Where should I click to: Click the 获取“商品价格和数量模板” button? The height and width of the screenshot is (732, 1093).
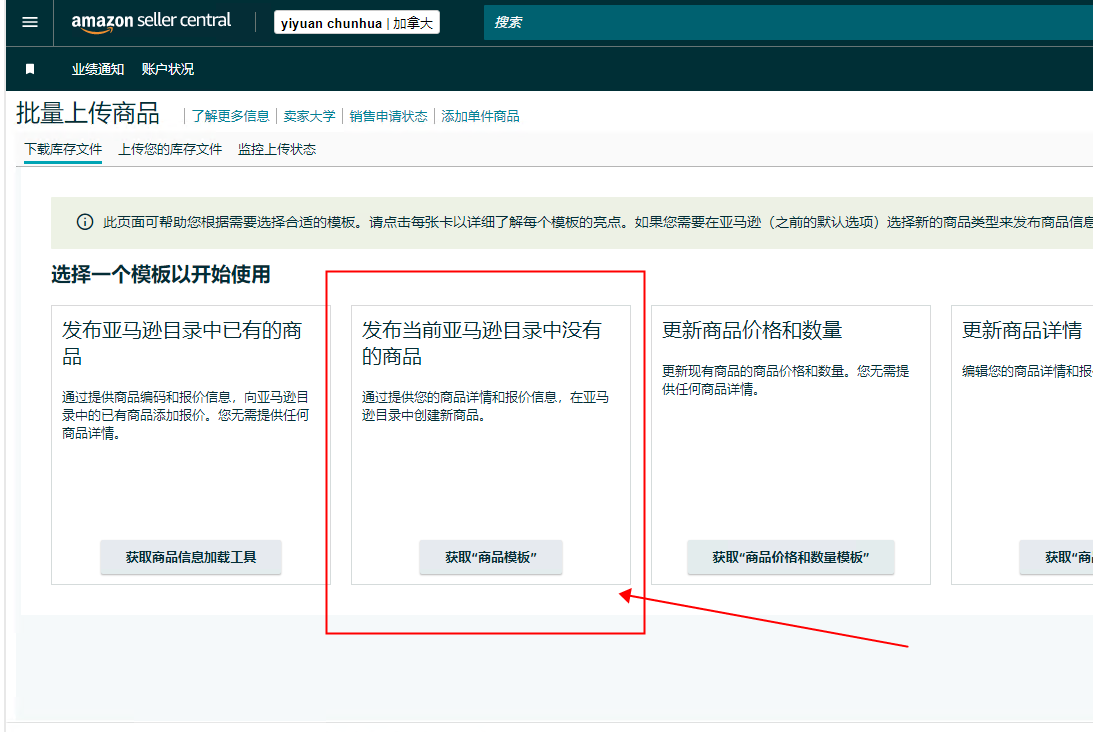tap(790, 557)
